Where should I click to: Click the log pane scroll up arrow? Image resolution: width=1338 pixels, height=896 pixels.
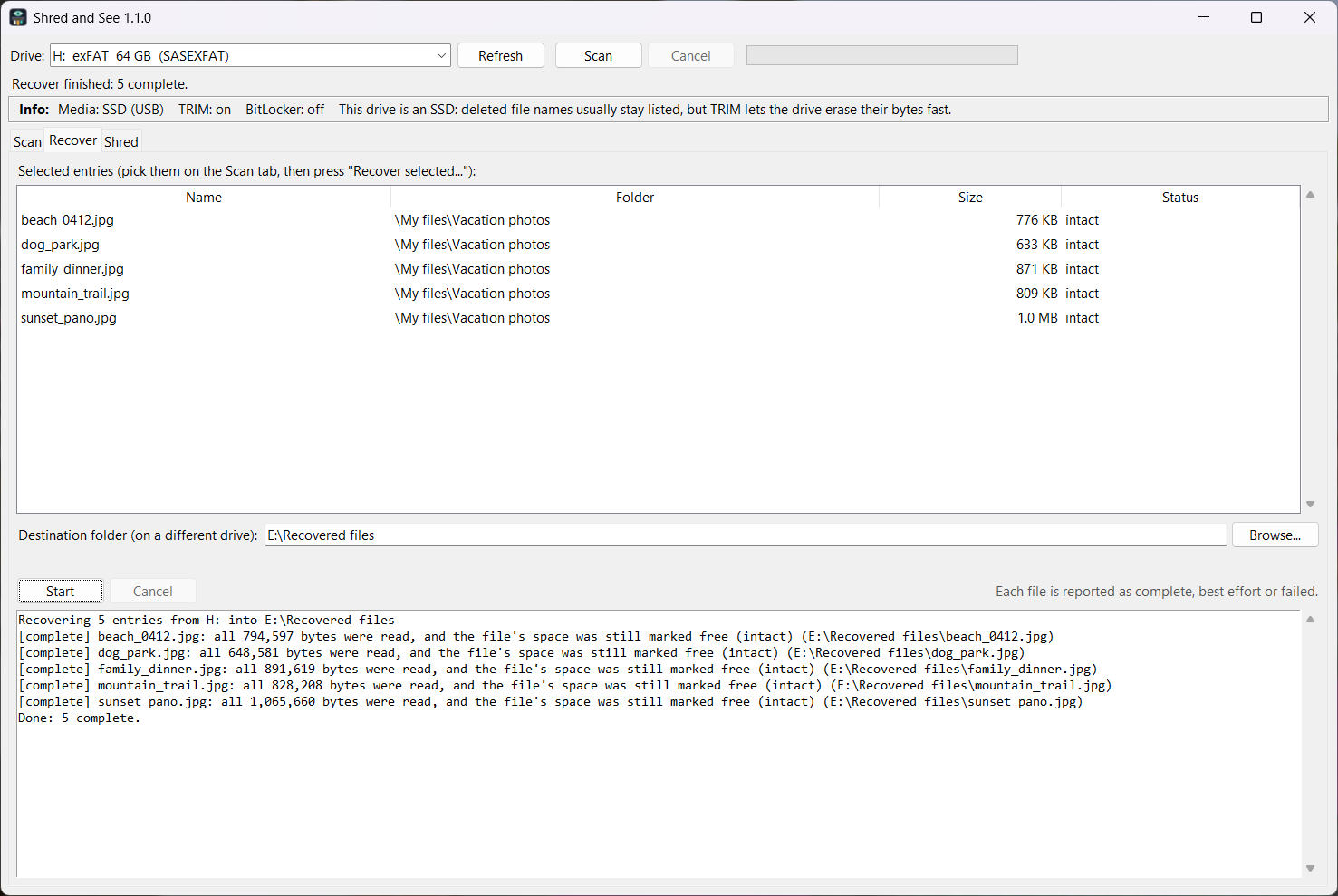(1310, 620)
